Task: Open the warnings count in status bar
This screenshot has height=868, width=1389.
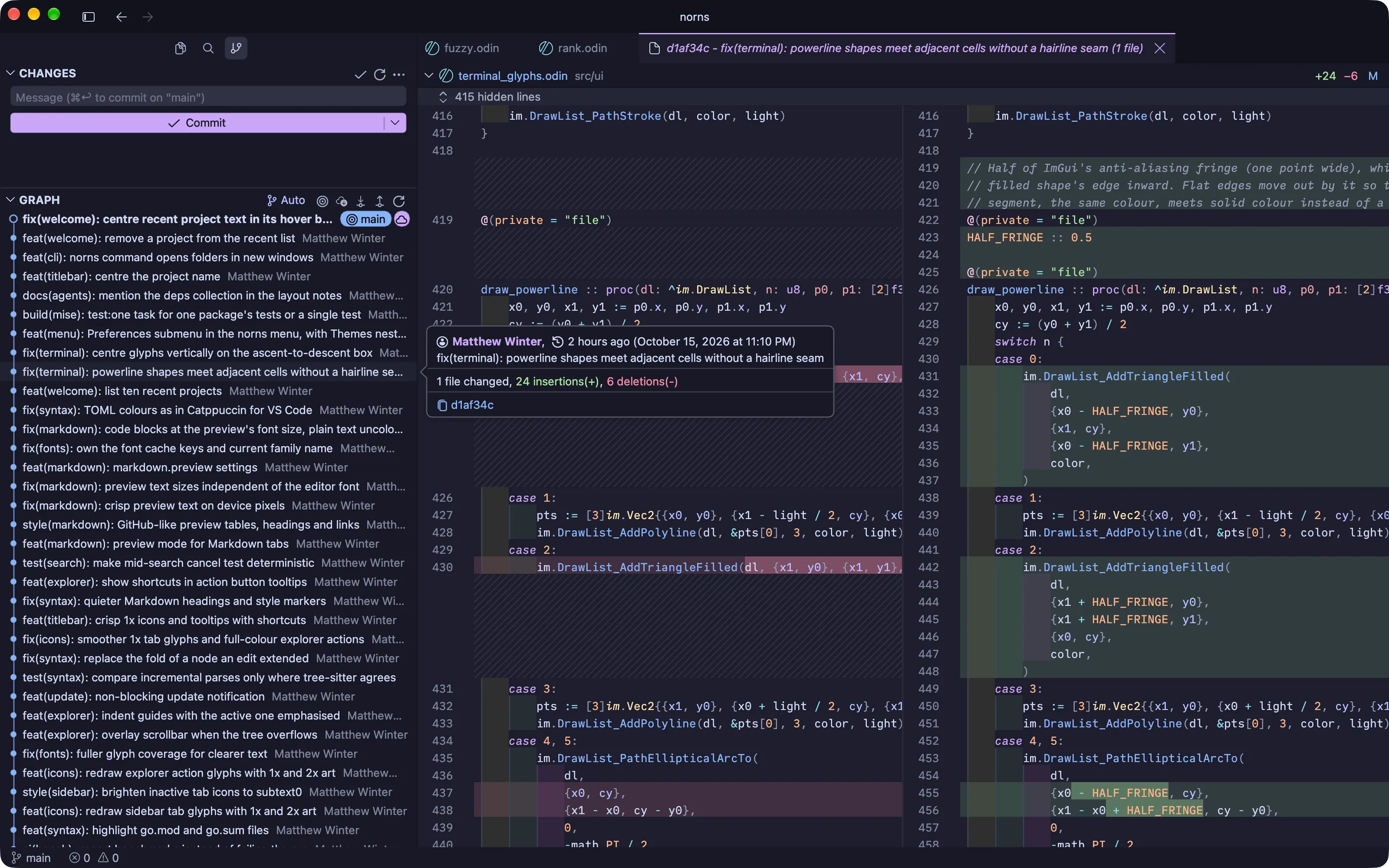Action: pos(109,858)
